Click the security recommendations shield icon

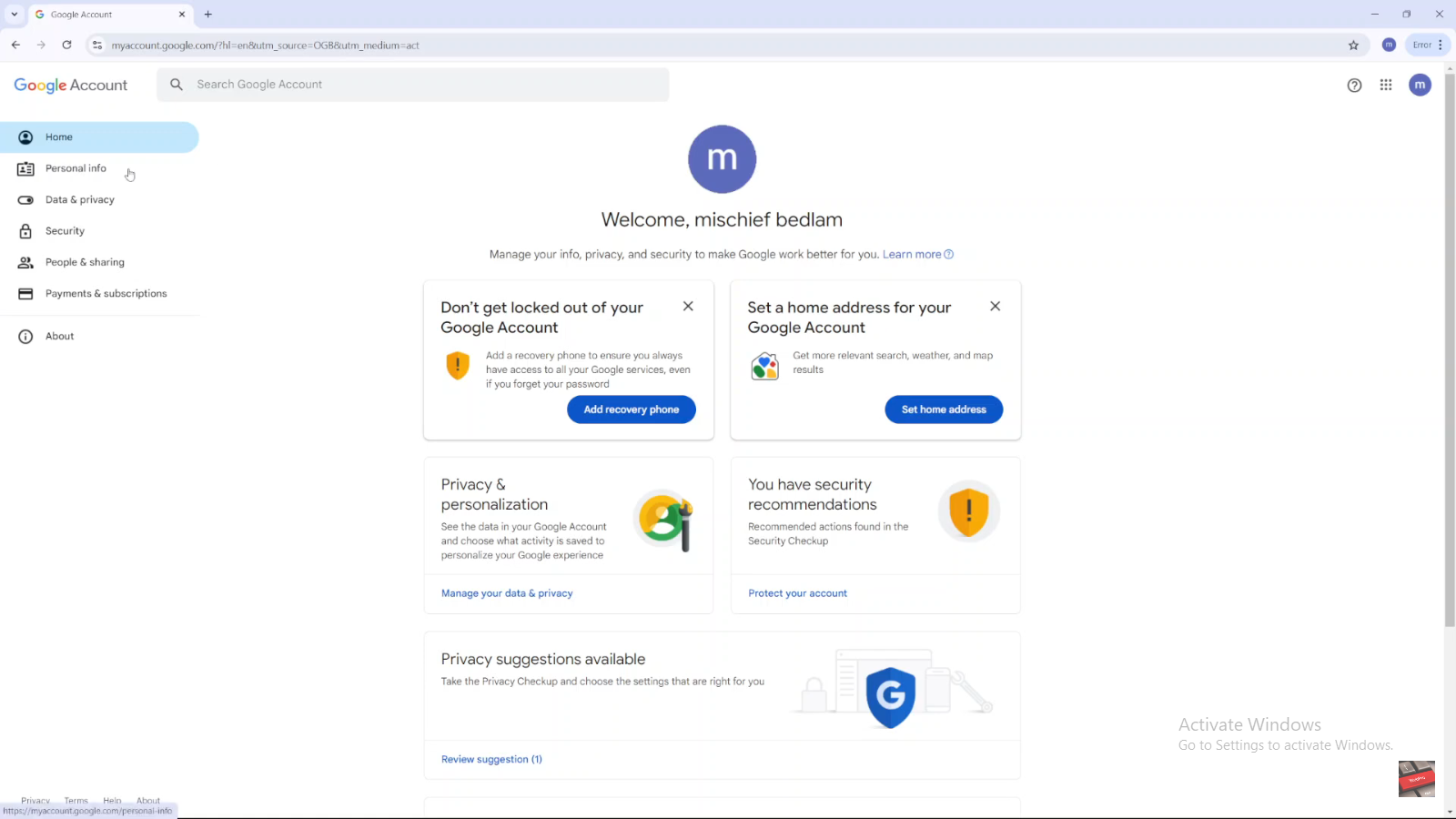(x=969, y=511)
